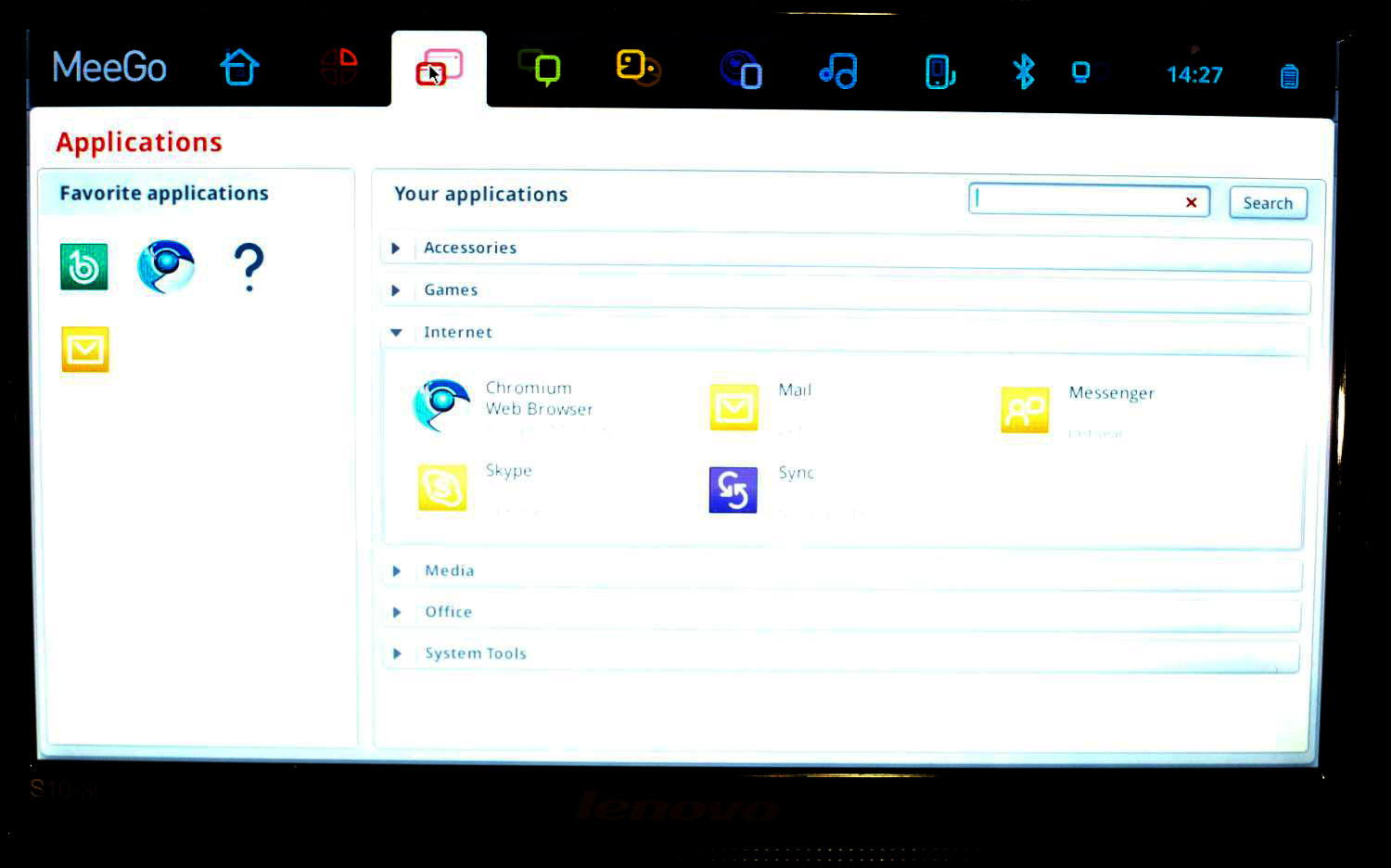This screenshot has width=1391, height=868.
Task: Click the Messenger label
Action: click(1112, 393)
